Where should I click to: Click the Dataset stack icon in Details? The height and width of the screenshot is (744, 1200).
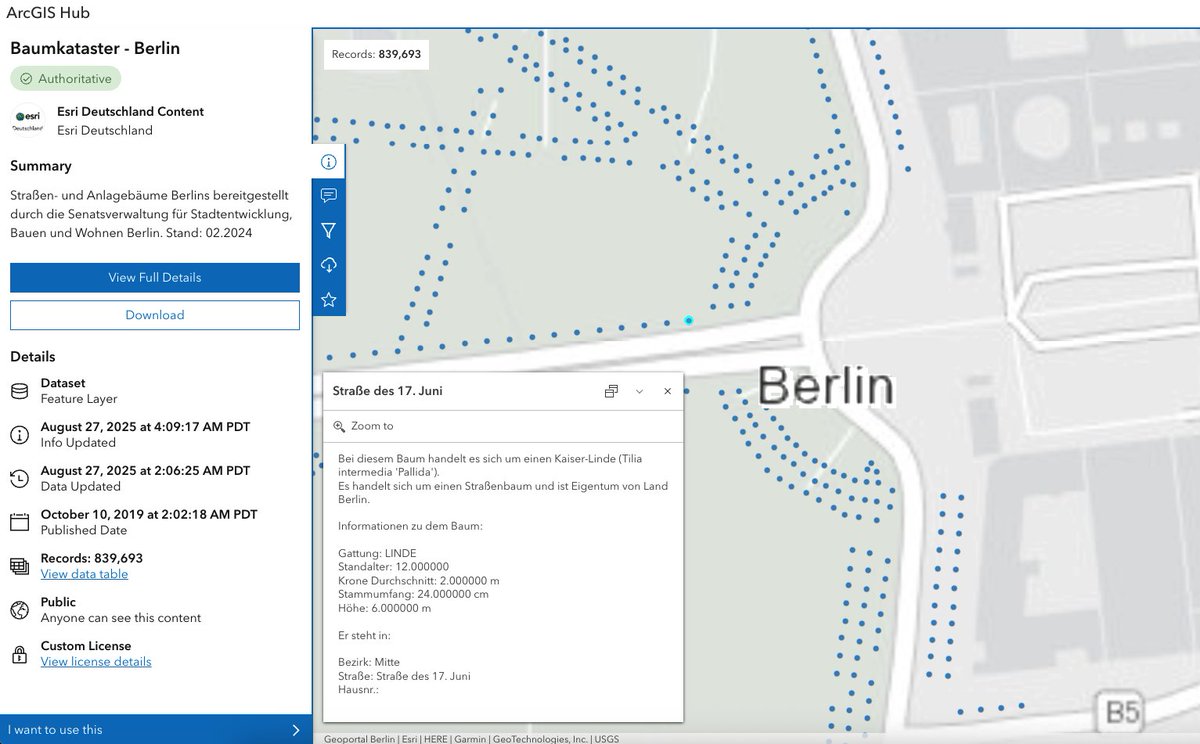[19, 391]
